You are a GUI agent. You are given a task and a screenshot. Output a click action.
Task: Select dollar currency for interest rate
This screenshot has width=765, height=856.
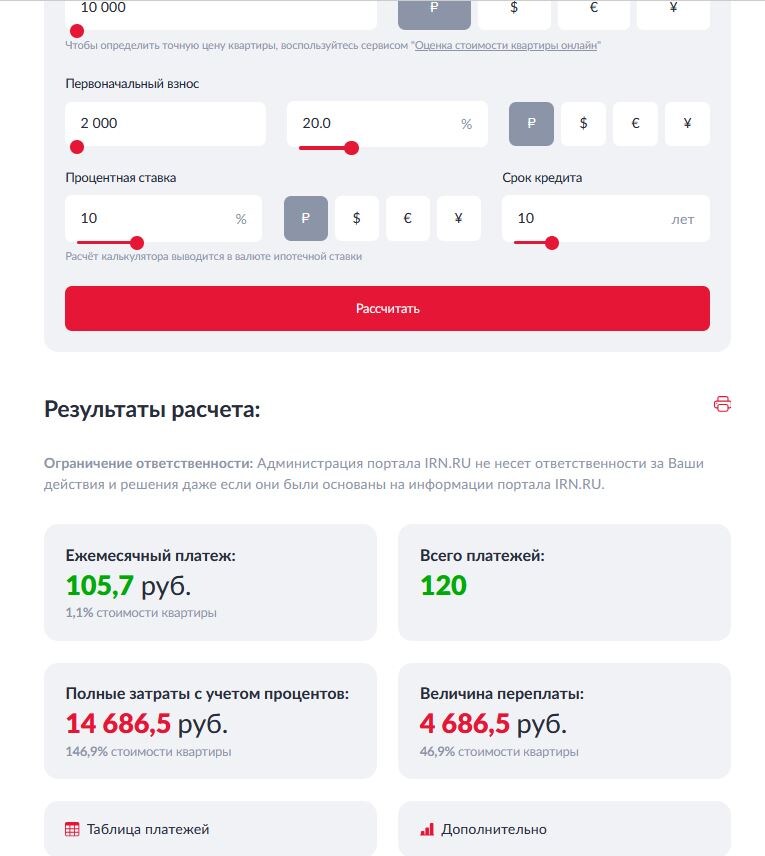[356, 218]
